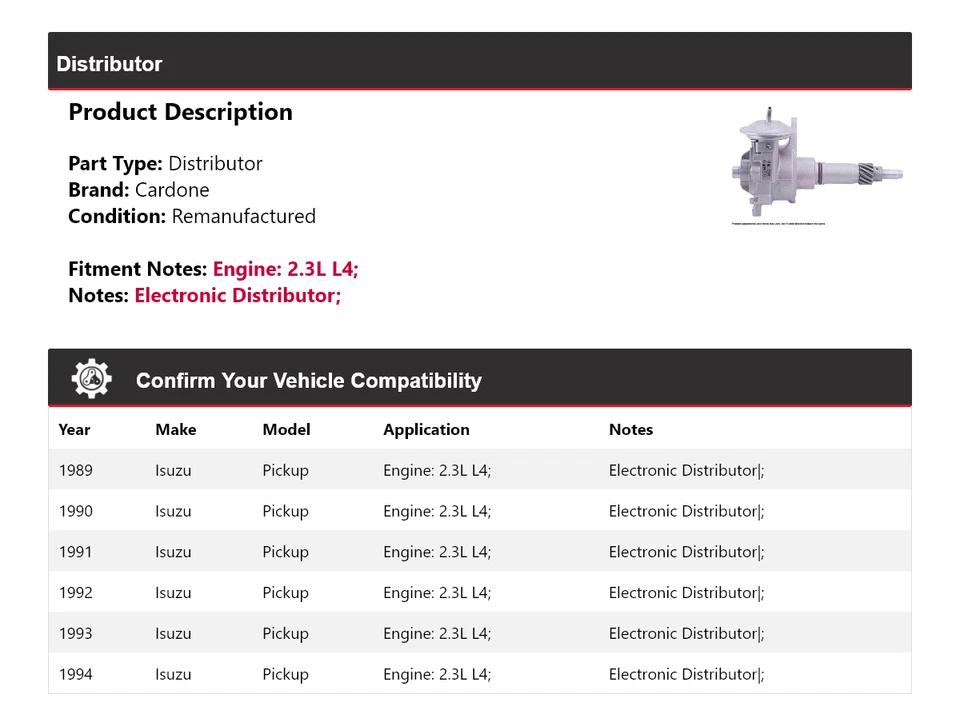The width and height of the screenshot is (960, 726).
Task: Click the 1991 year cell
Action: click(x=75, y=552)
